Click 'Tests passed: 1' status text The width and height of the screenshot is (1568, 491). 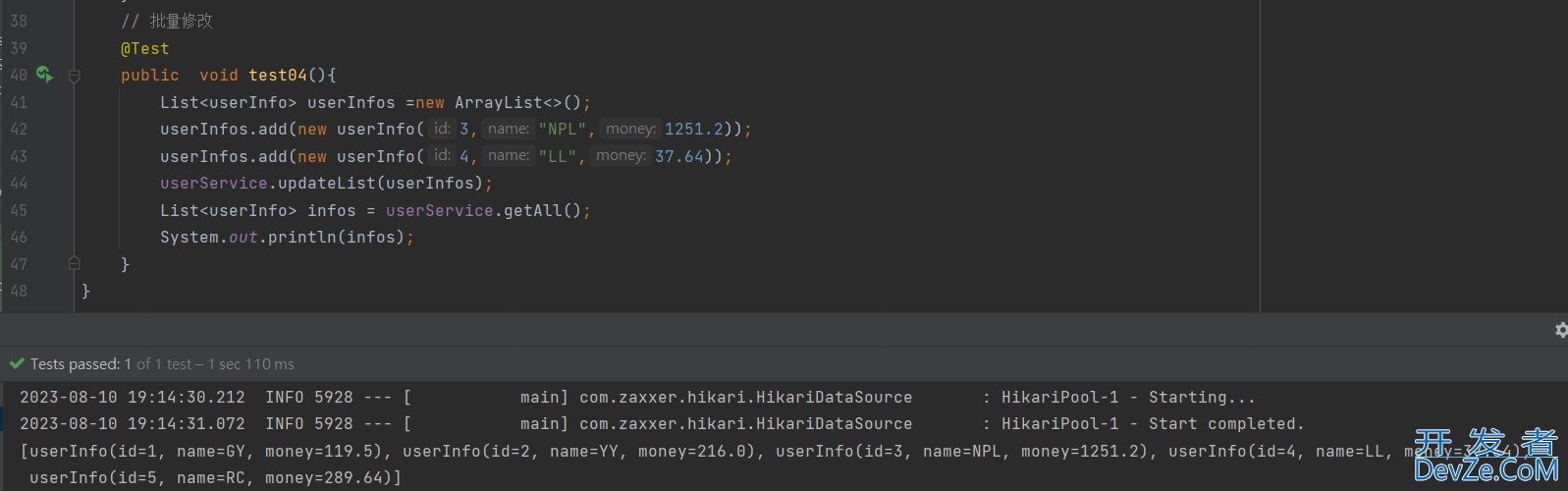click(81, 363)
